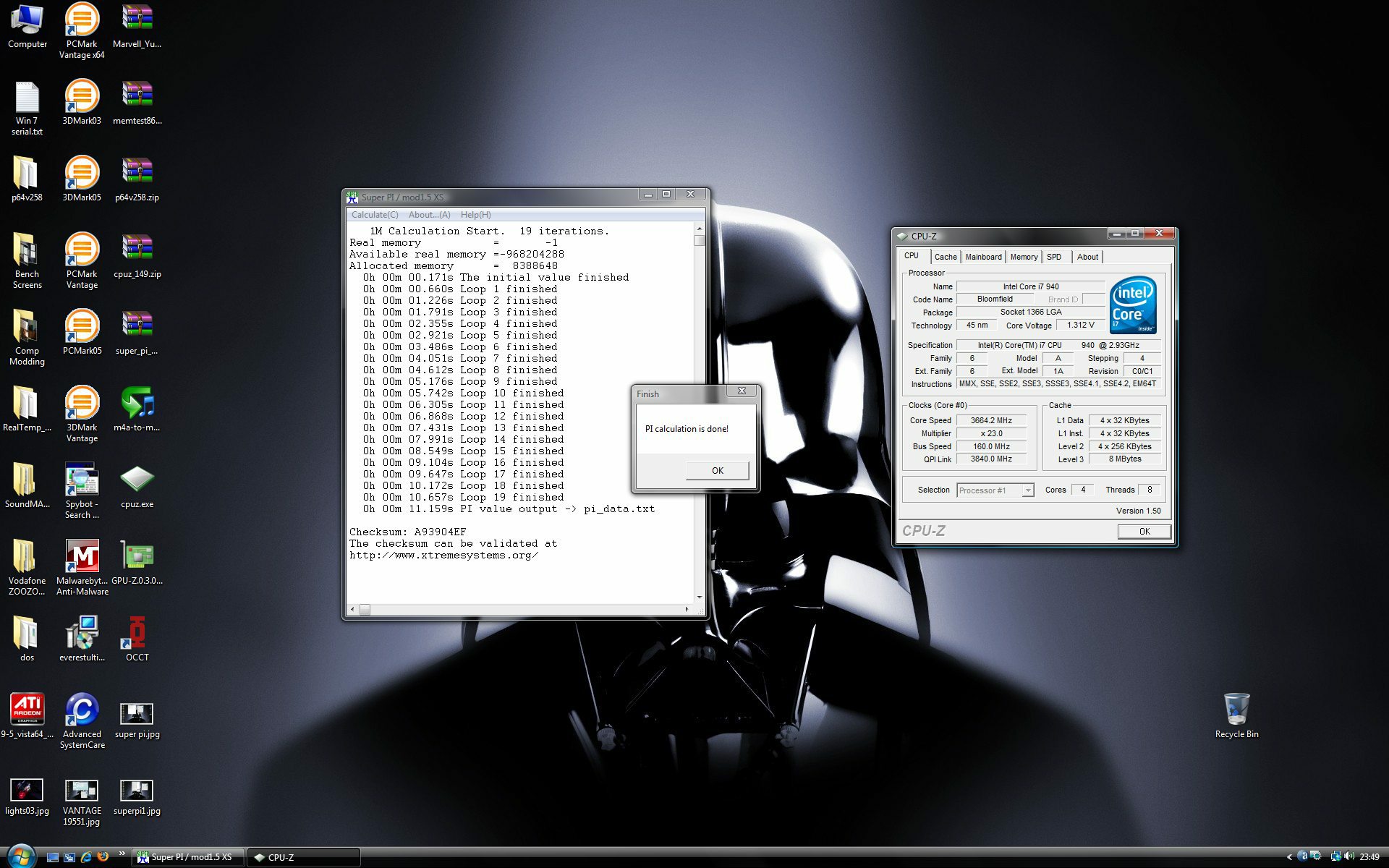Select the VANTAGE 19551.jpg thumbnail
The width and height of the screenshot is (1389, 868).
(82, 801)
